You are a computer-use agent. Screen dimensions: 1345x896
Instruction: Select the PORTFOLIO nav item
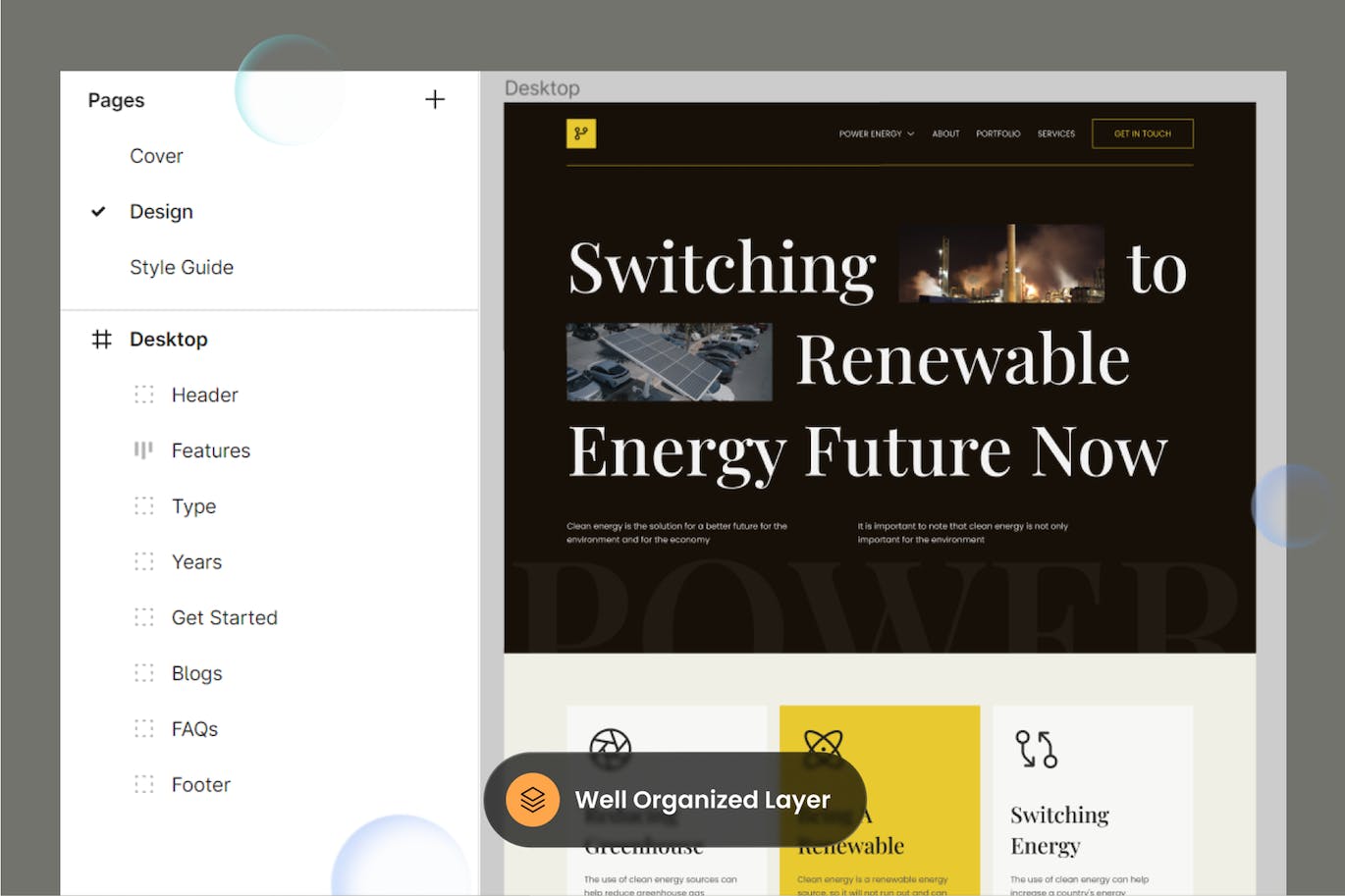(998, 133)
